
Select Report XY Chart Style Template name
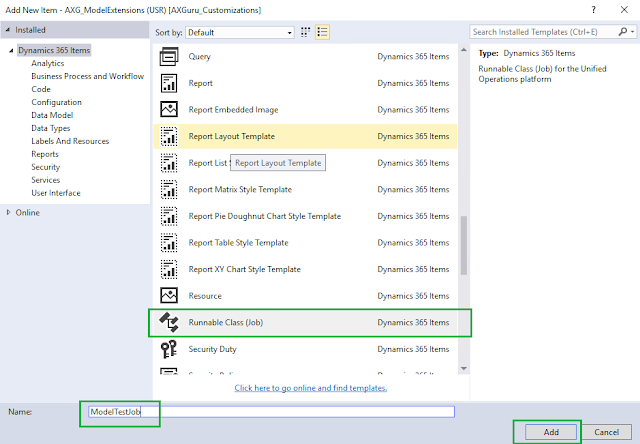(244, 269)
